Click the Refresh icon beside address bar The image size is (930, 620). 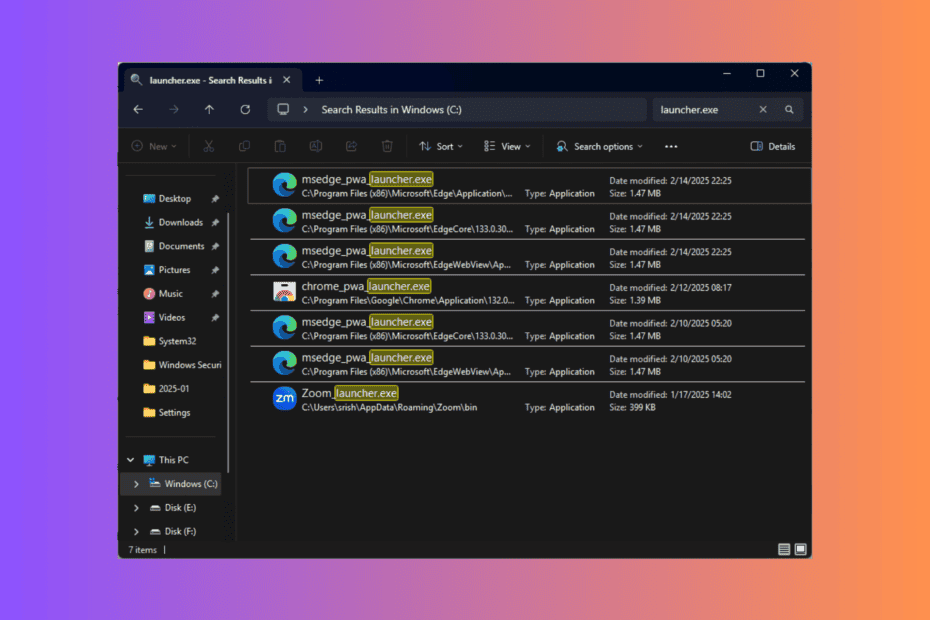click(x=245, y=110)
